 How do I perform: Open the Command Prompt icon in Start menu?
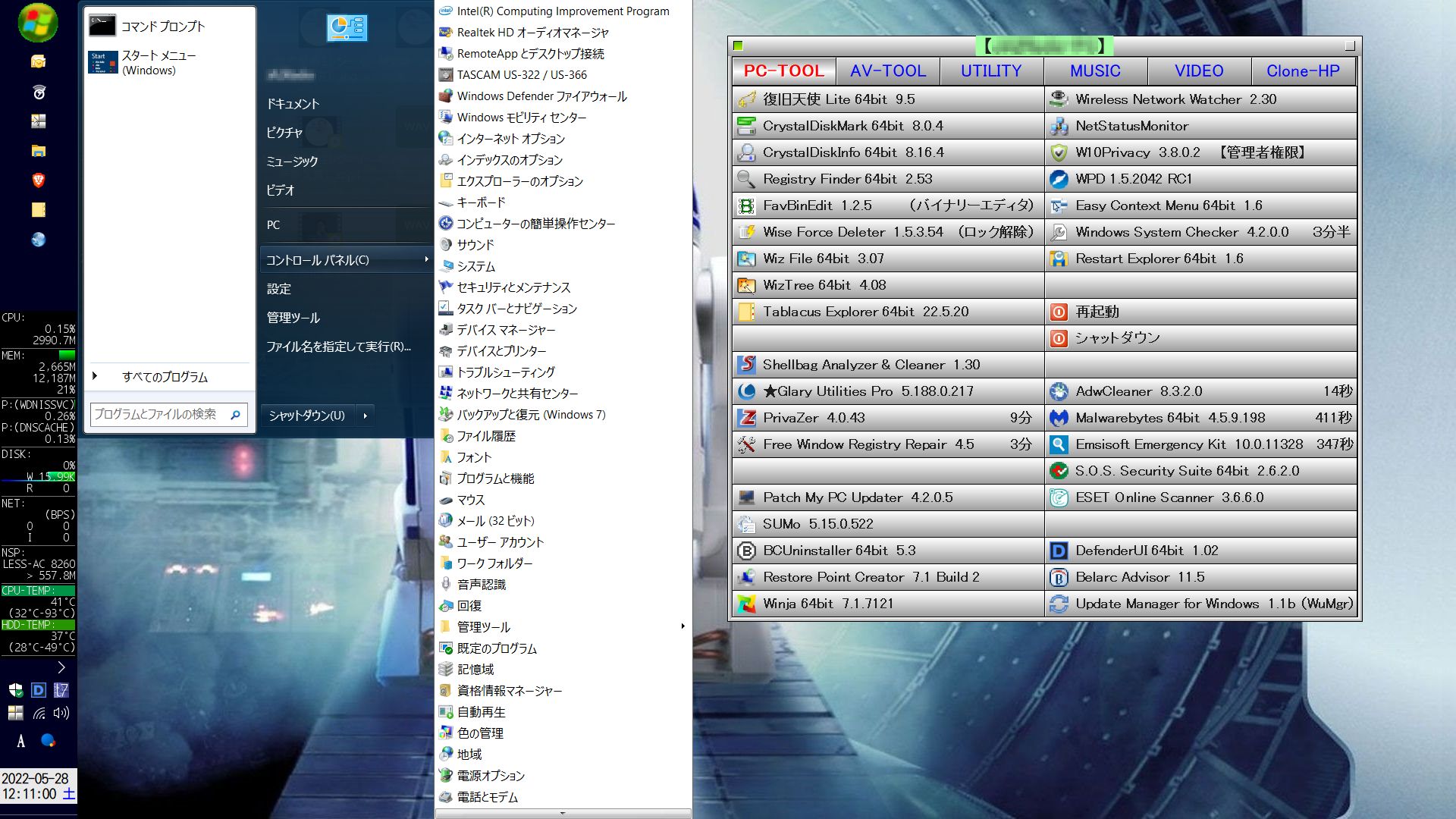click(x=102, y=26)
